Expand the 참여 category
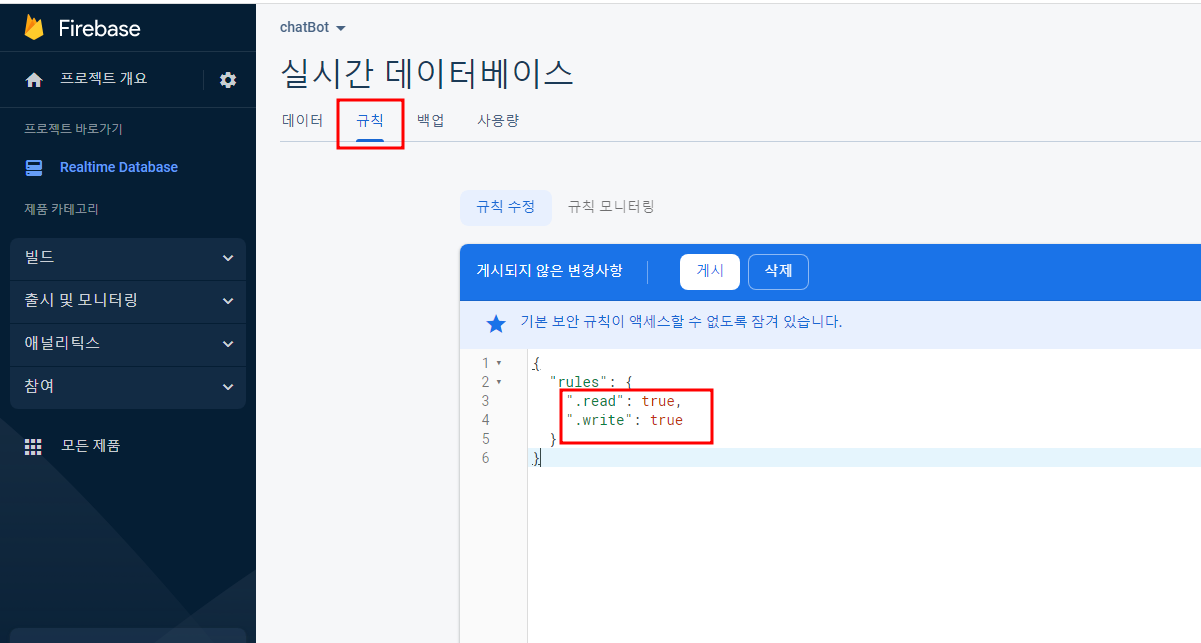 tap(128, 386)
